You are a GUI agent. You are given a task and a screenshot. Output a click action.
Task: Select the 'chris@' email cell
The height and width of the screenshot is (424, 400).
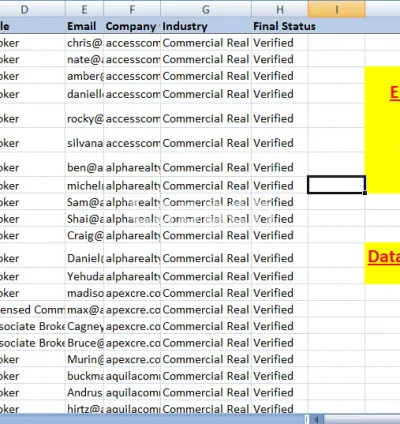pyautogui.click(x=84, y=43)
